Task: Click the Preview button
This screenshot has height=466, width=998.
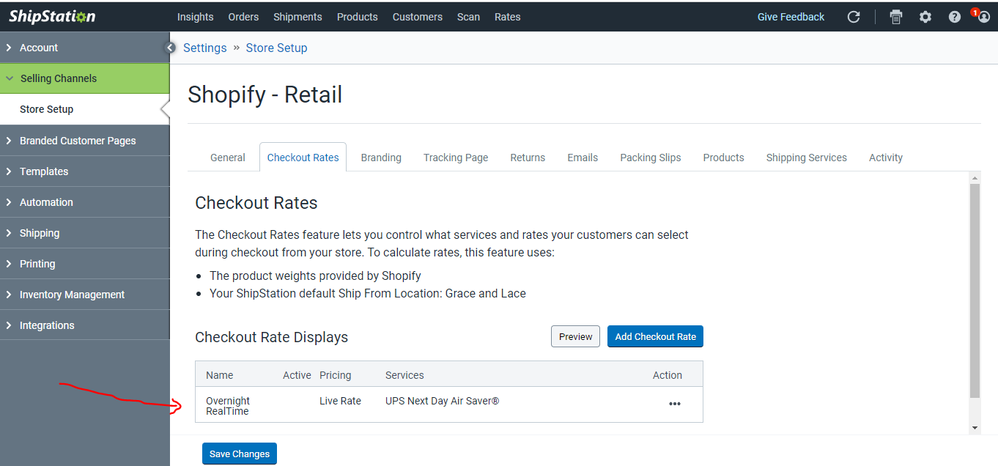Action: (575, 337)
